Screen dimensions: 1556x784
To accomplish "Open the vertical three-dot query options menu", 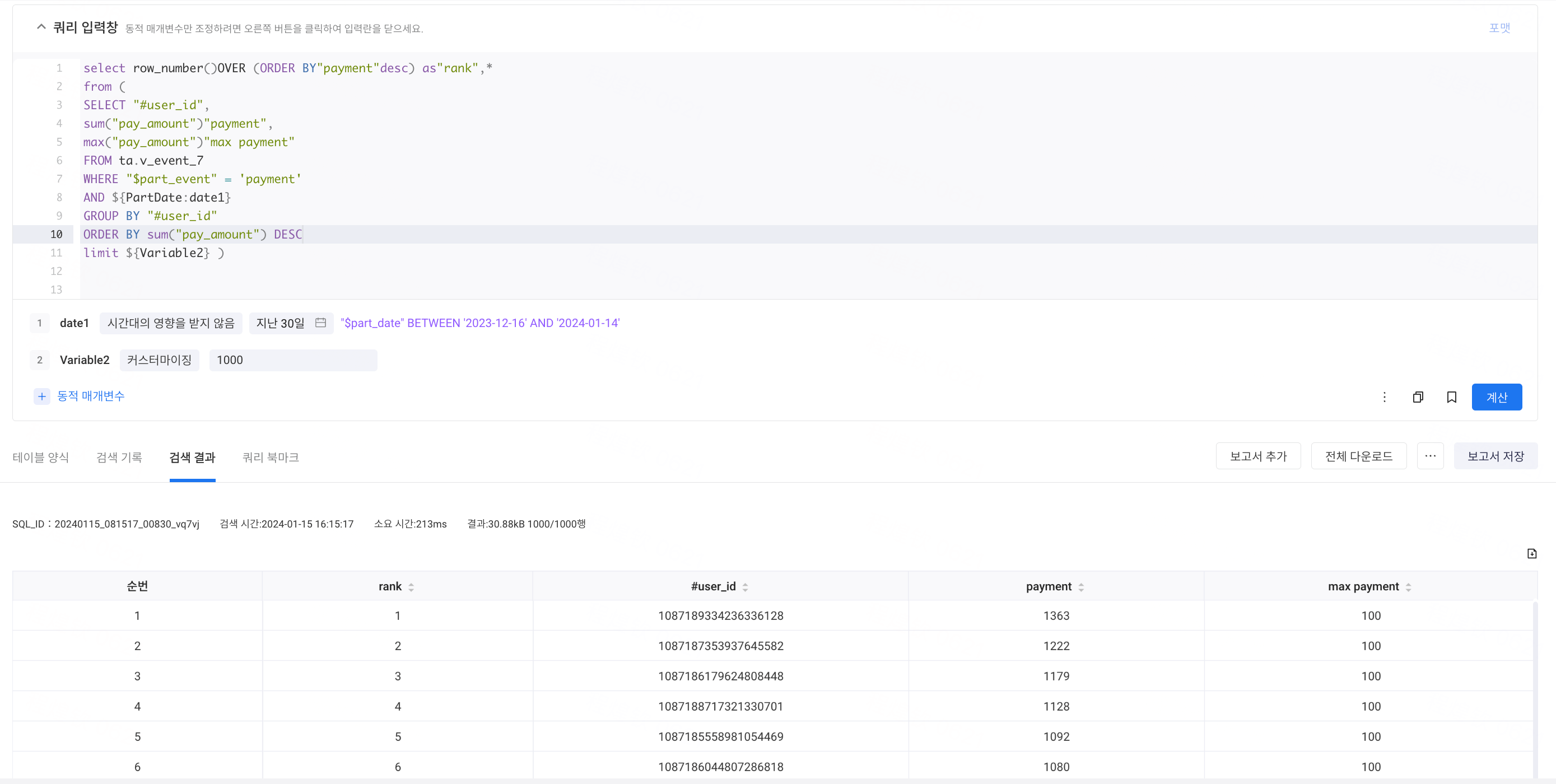I will [x=1385, y=397].
